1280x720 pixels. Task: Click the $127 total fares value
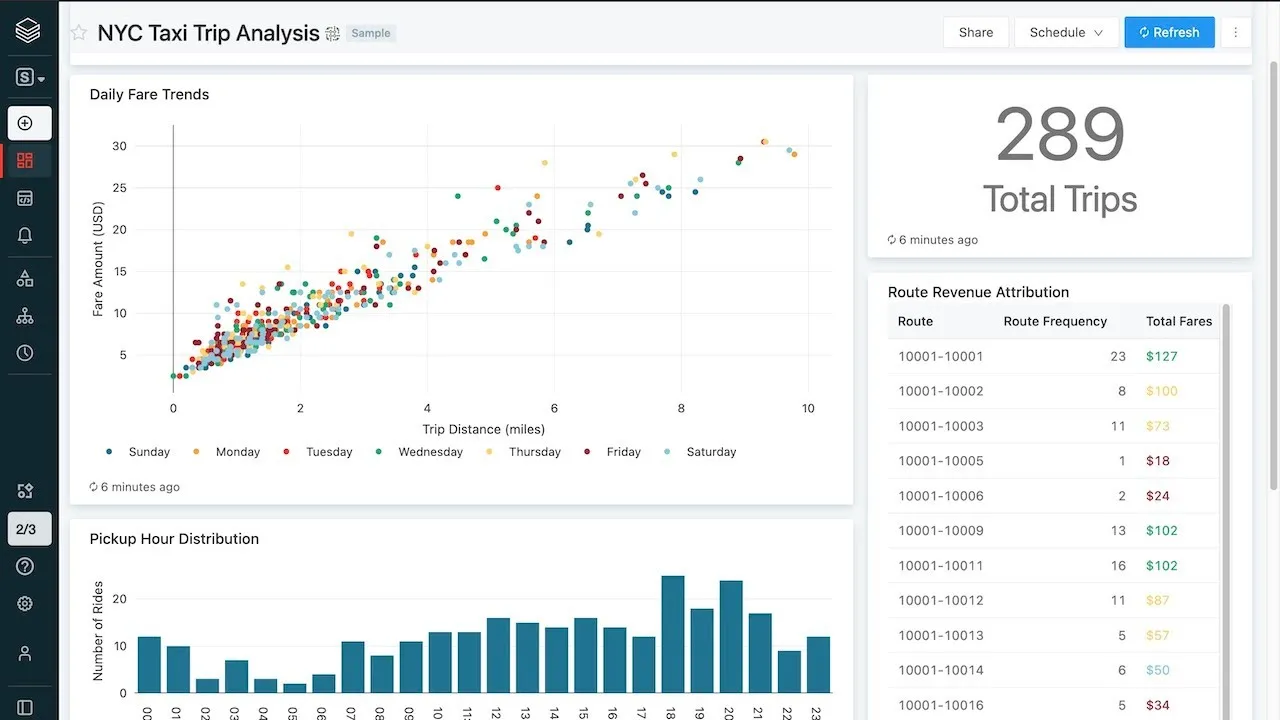pyautogui.click(x=1162, y=356)
